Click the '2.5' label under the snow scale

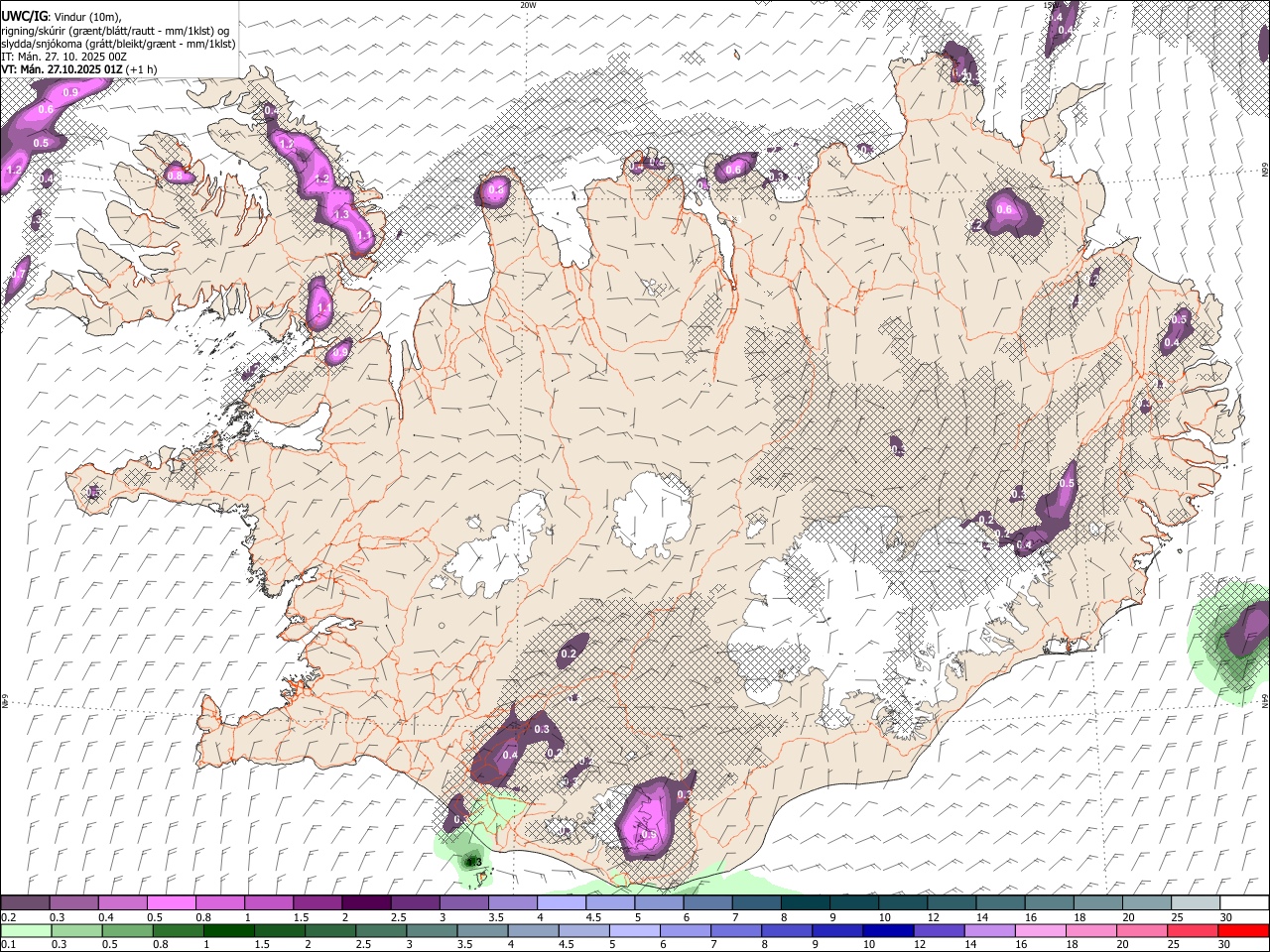tap(397, 917)
